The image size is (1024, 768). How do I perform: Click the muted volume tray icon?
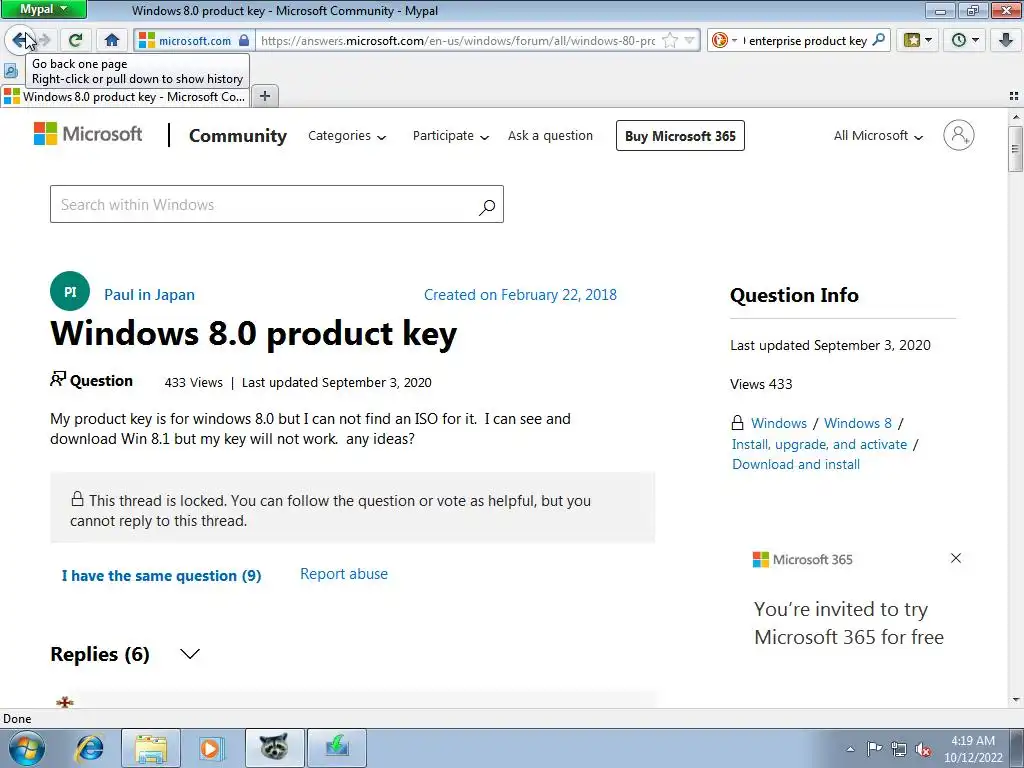(x=923, y=749)
